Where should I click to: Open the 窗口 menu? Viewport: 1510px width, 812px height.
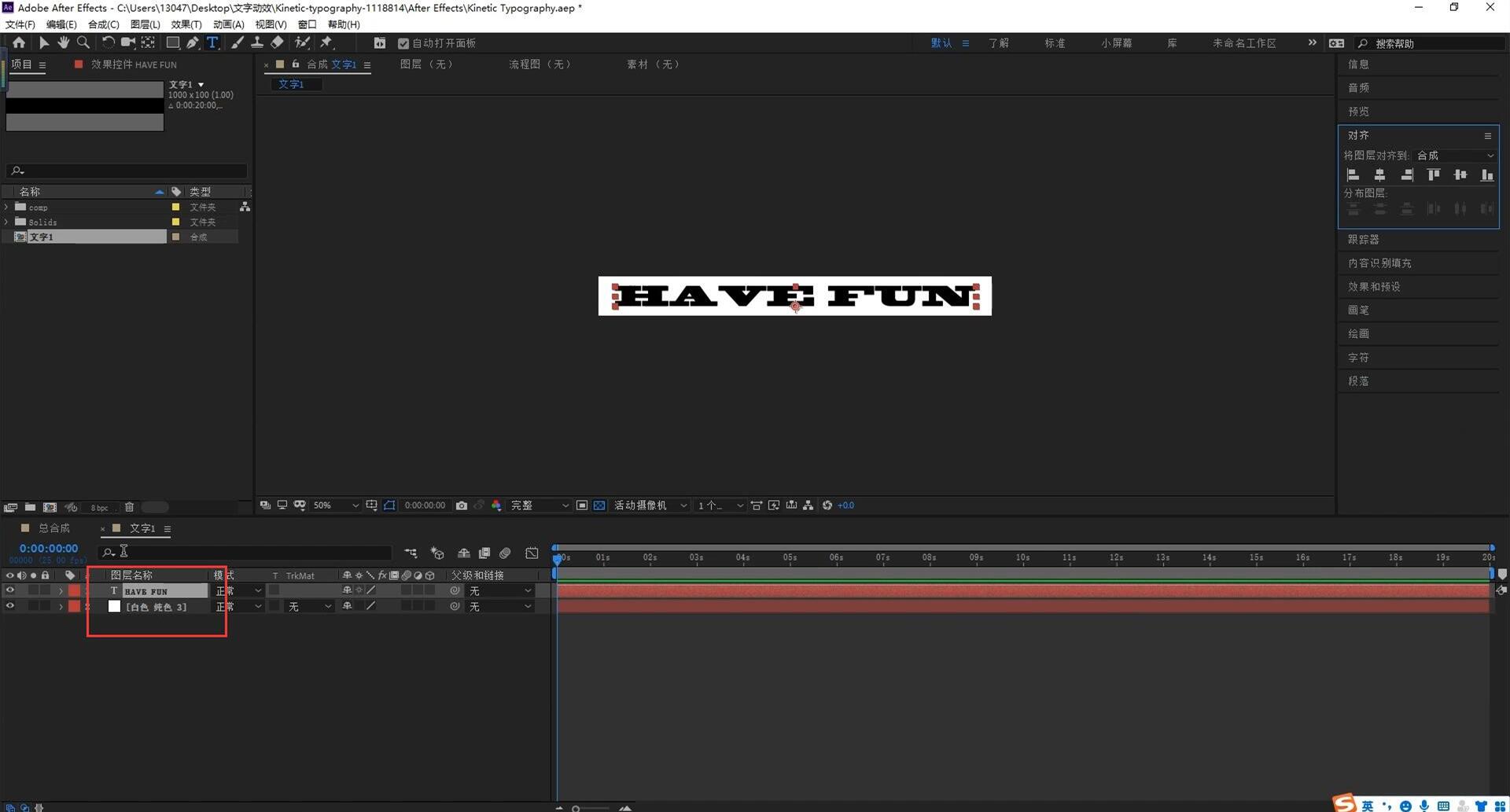pyautogui.click(x=307, y=24)
